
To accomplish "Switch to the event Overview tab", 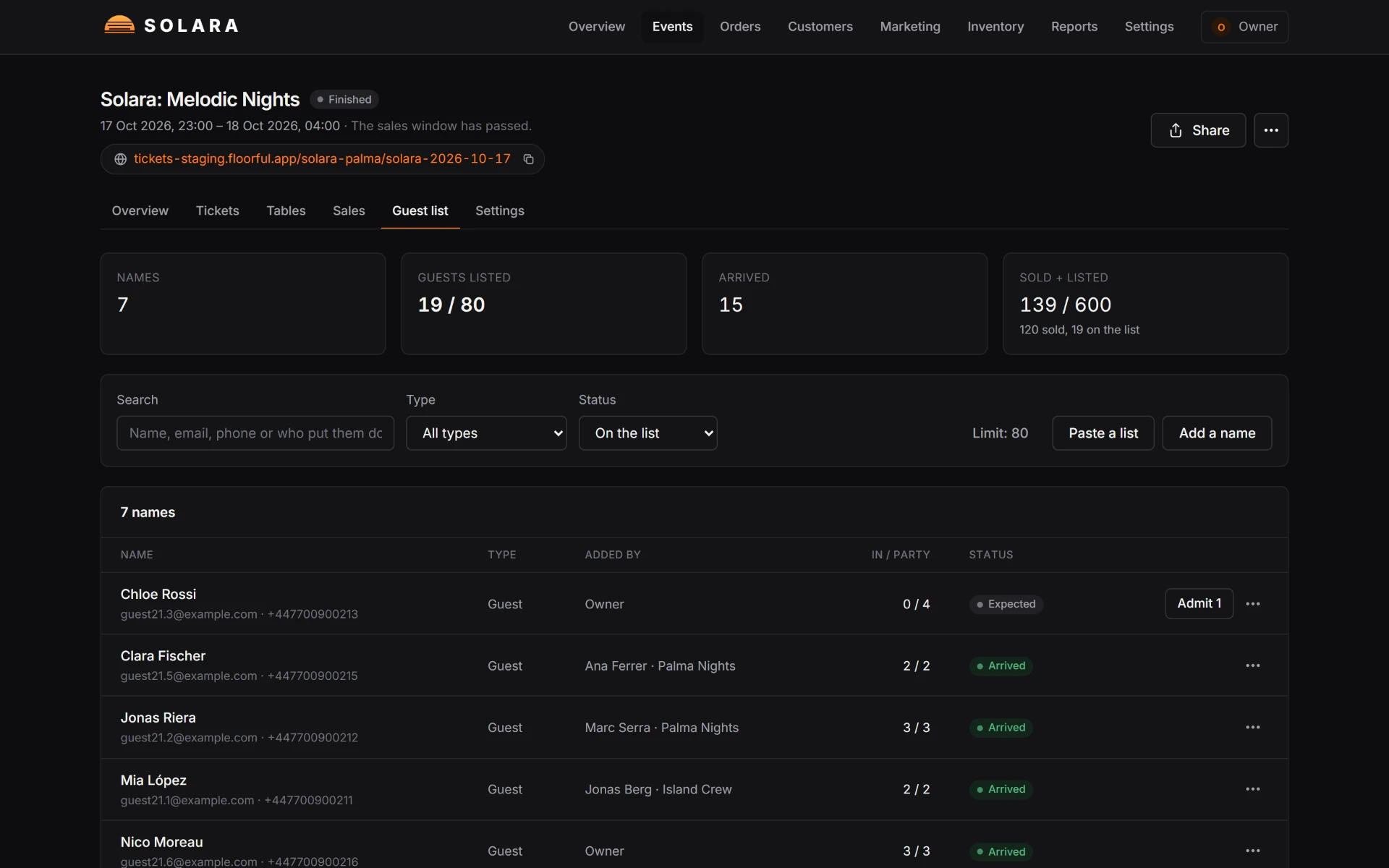I will [140, 210].
